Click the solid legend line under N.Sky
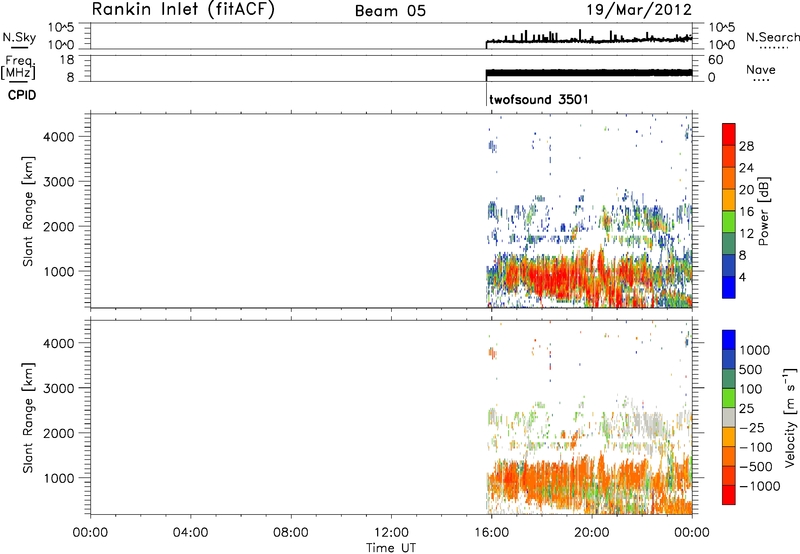 click(19, 47)
